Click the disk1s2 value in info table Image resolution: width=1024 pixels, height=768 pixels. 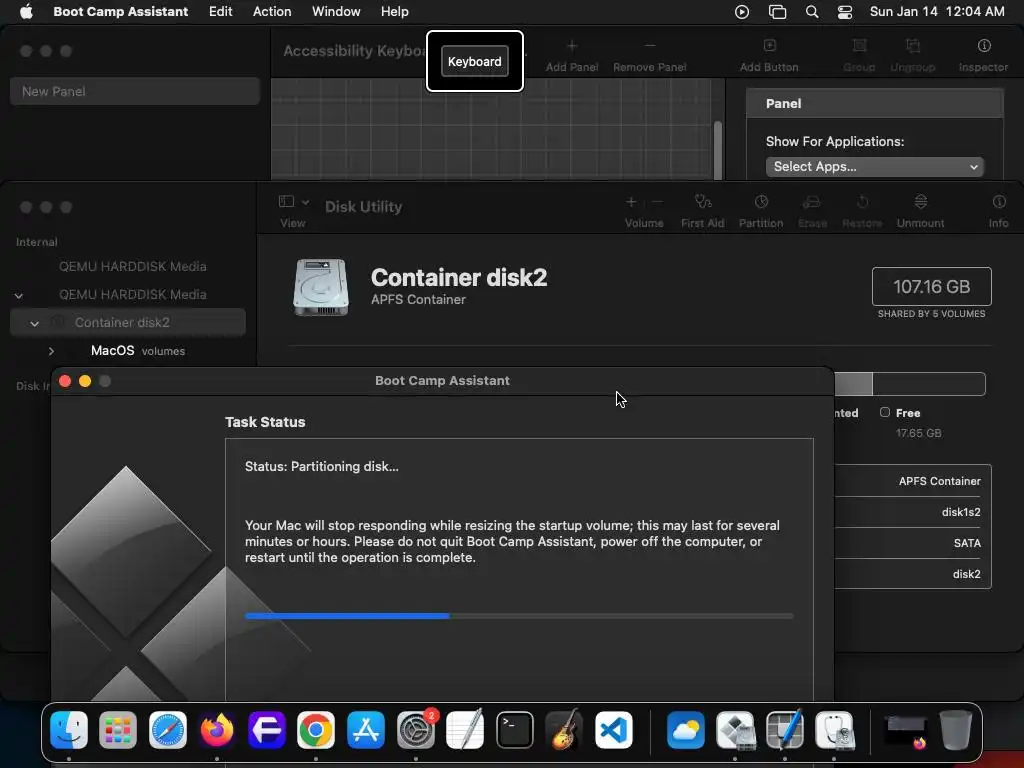click(961, 512)
